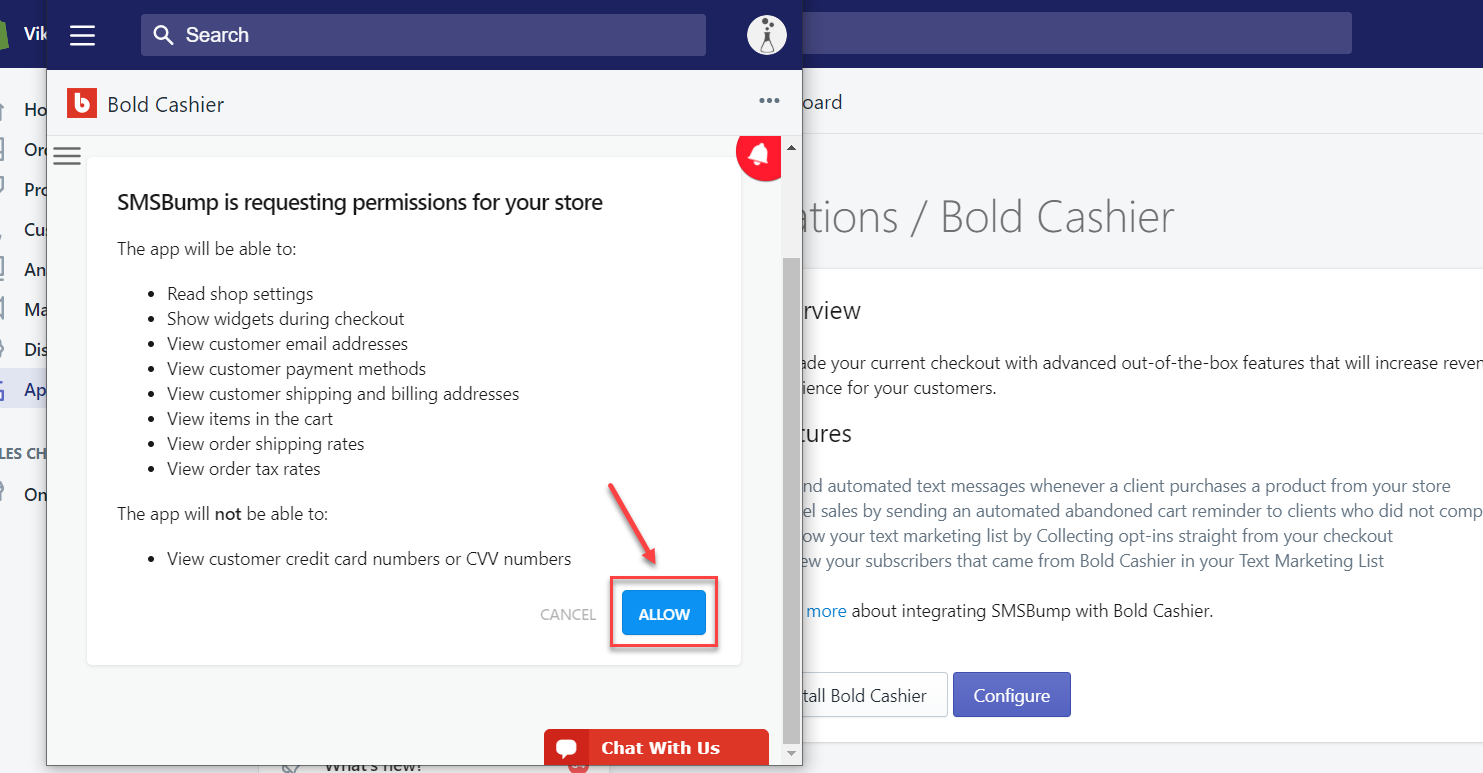Image resolution: width=1483 pixels, height=773 pixels.
Task: Click the red notification bell icon
Action: (760, 155)
